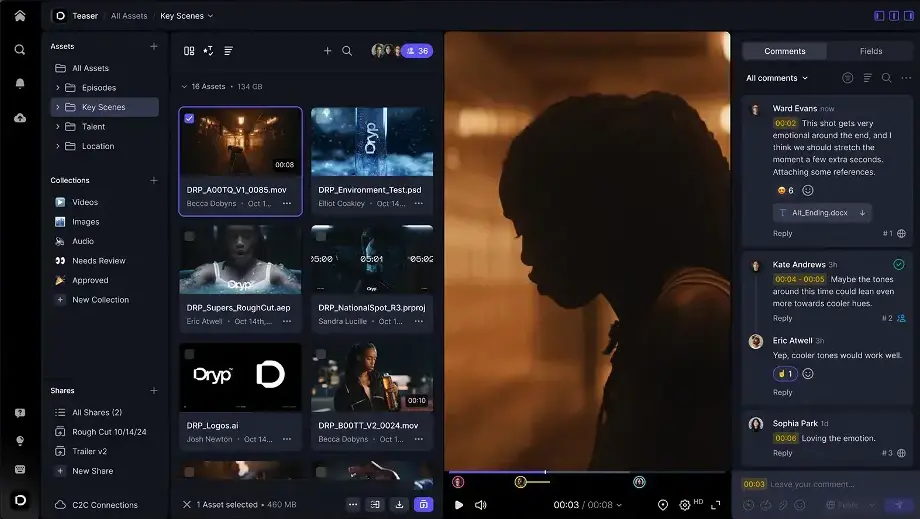
Task: Click All Assets breadcrumb link
Action: point(129,16)
